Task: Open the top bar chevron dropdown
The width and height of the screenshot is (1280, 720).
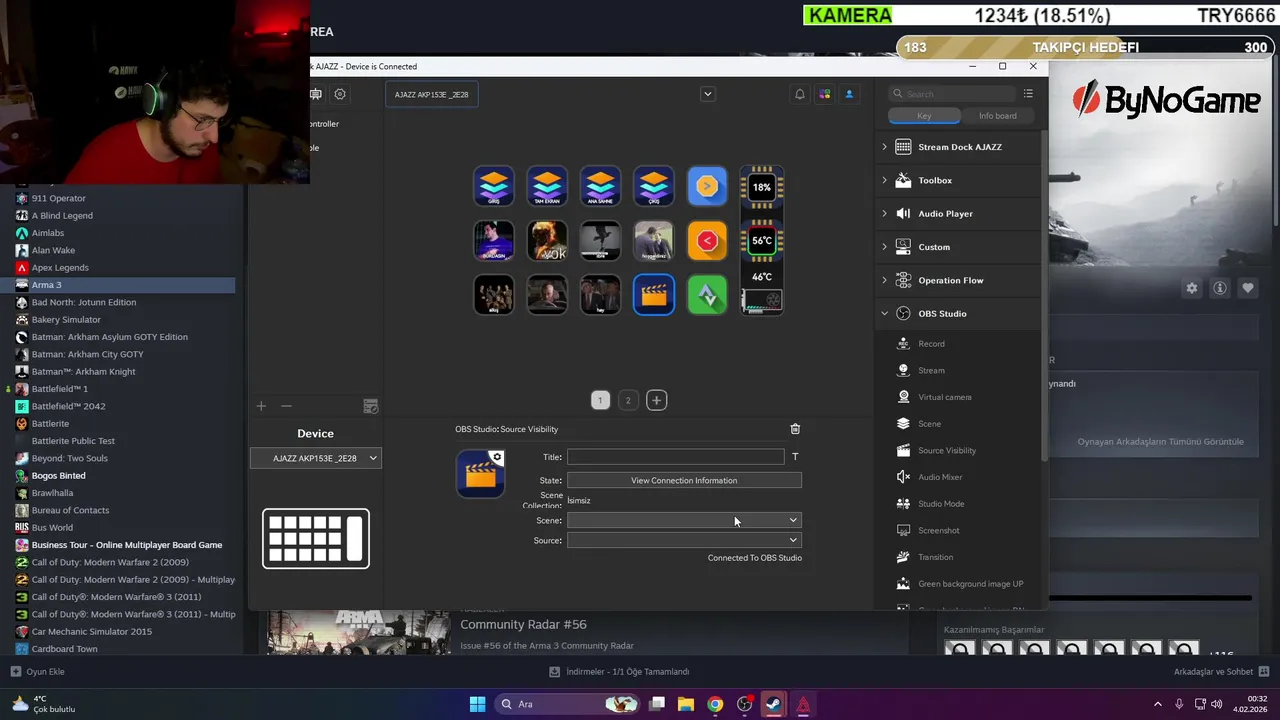Action: tap(707, 94)
